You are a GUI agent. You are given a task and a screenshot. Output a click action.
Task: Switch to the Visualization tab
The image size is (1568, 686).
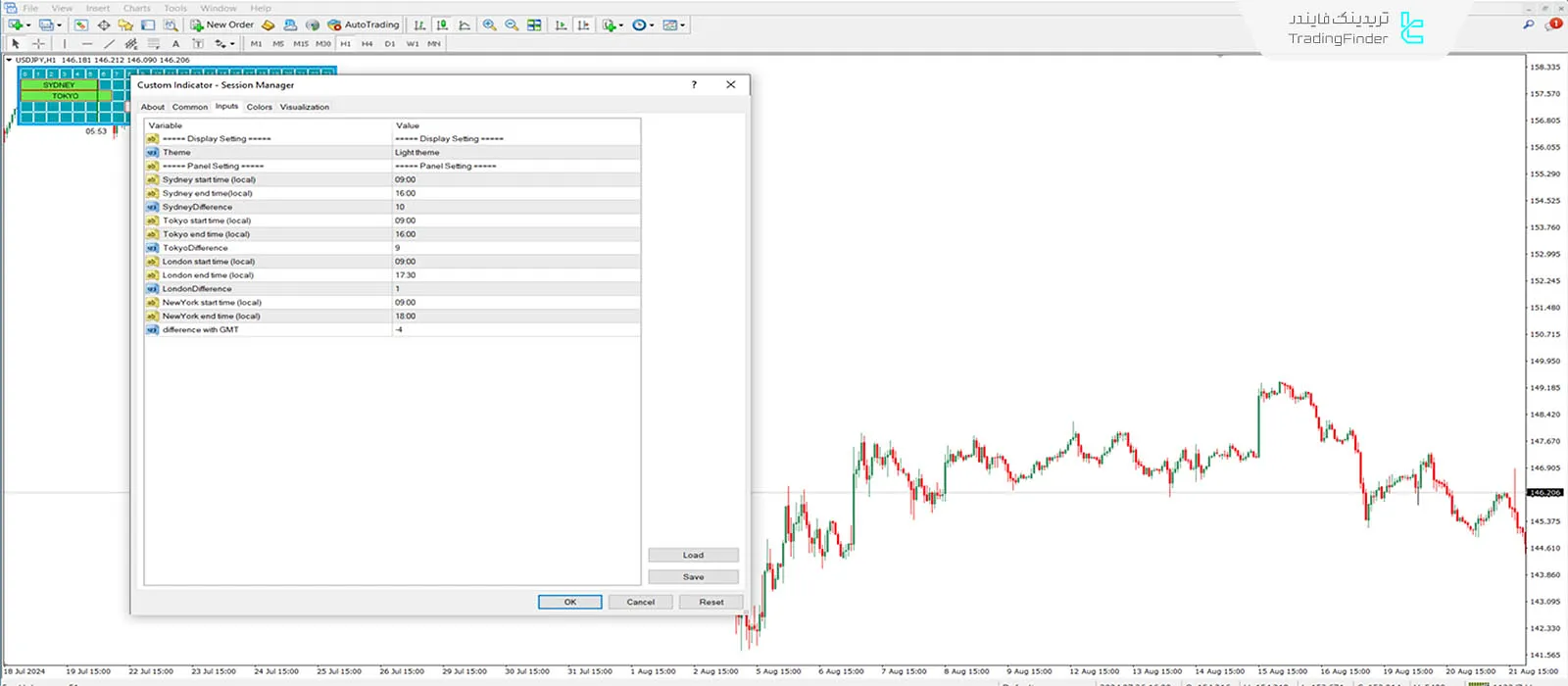coord(304,107)
